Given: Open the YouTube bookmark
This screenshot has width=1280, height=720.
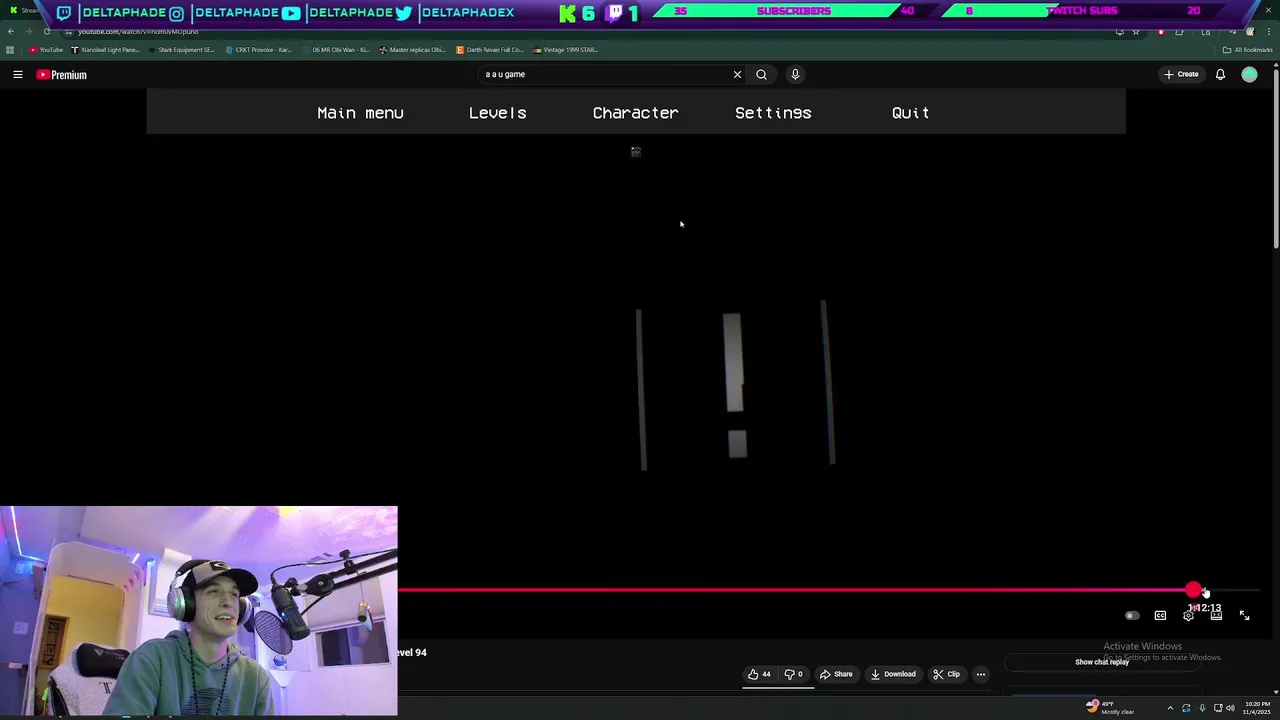Looking at the screenshot, I should 46,50.
